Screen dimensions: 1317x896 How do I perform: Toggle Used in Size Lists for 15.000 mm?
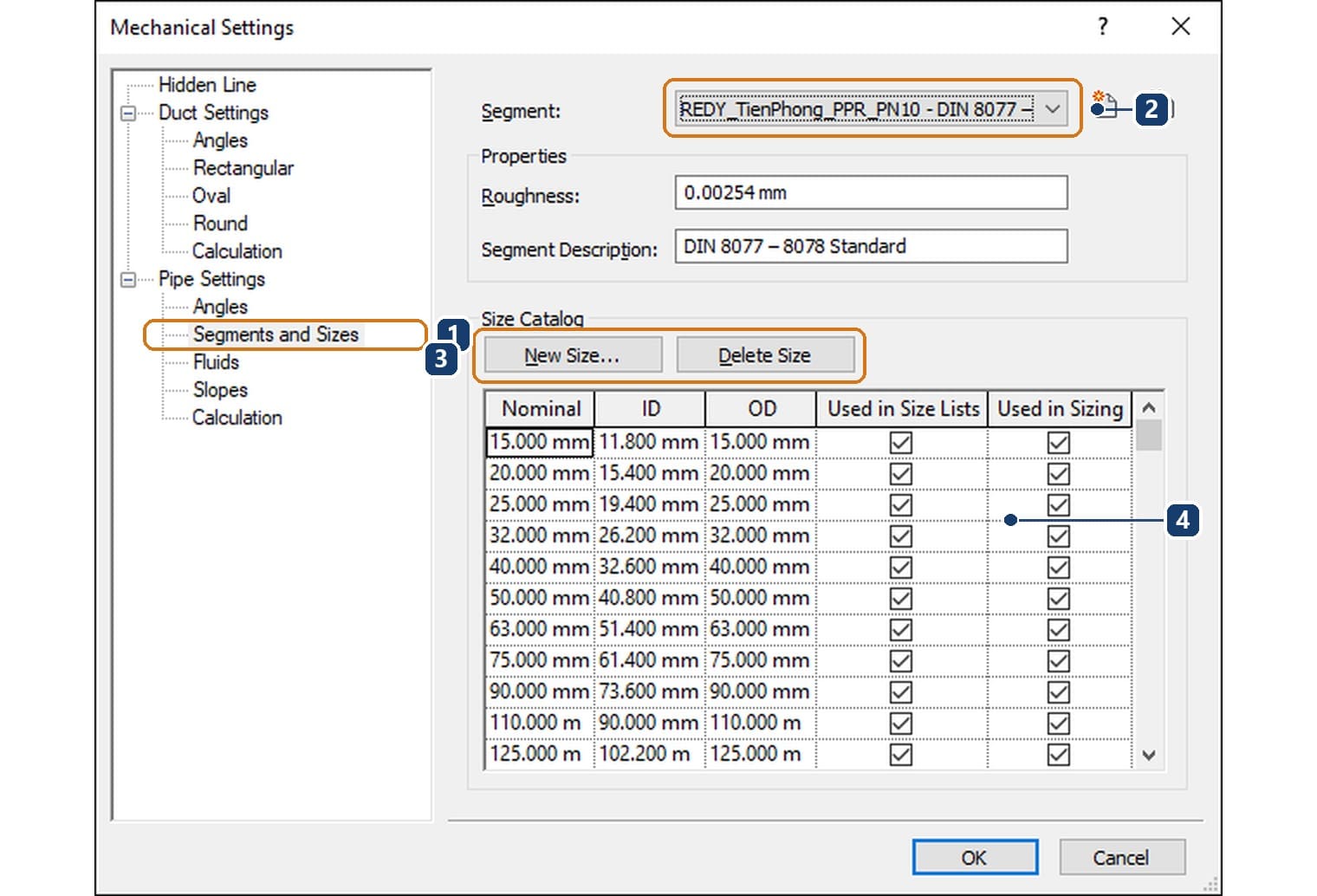[x=901, y=442]
